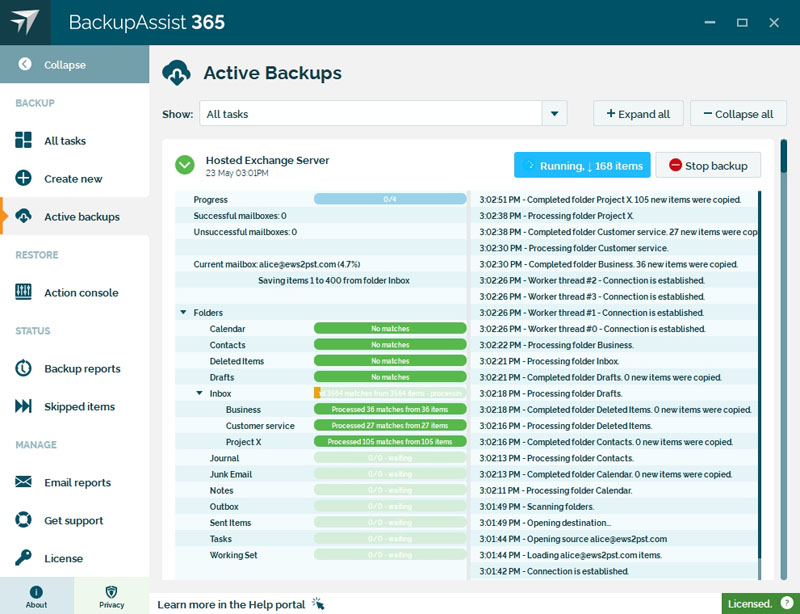800x614 pixels.
Task: Collapse the Folders tree node
Action: pos(183,312)
